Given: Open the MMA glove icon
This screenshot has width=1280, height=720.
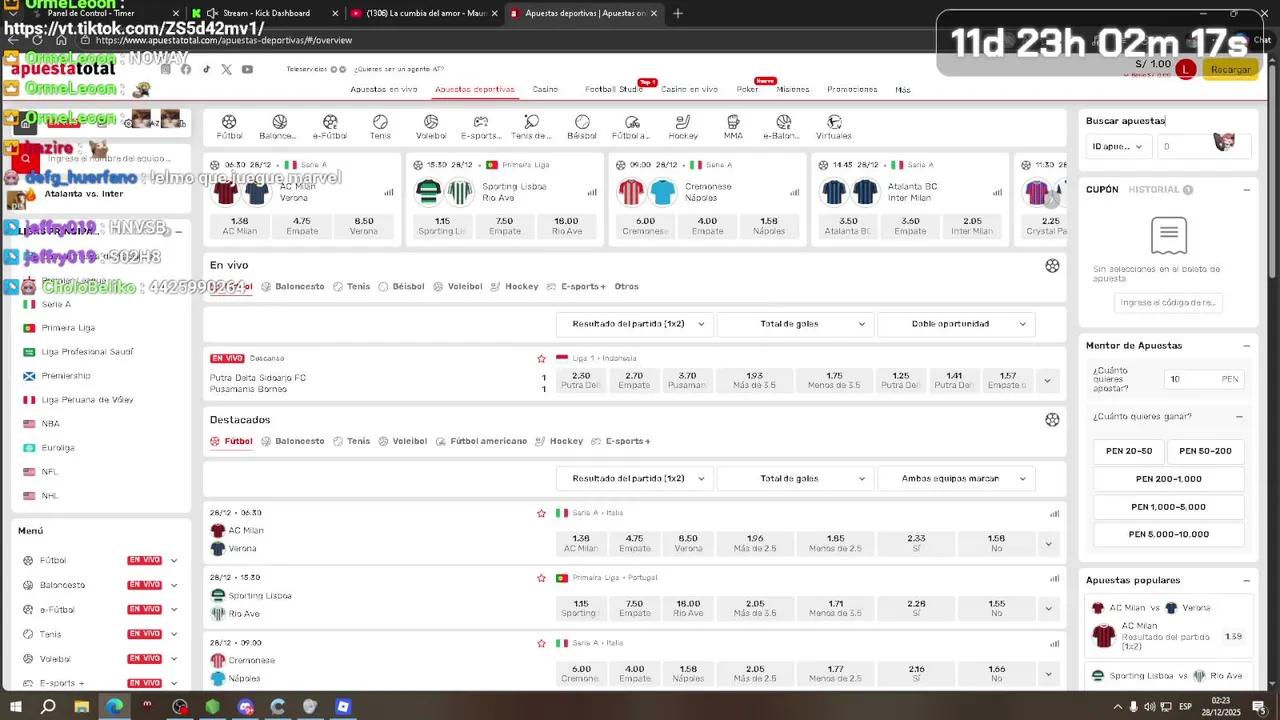Looking at the screenshot, I should coord(733,122).
